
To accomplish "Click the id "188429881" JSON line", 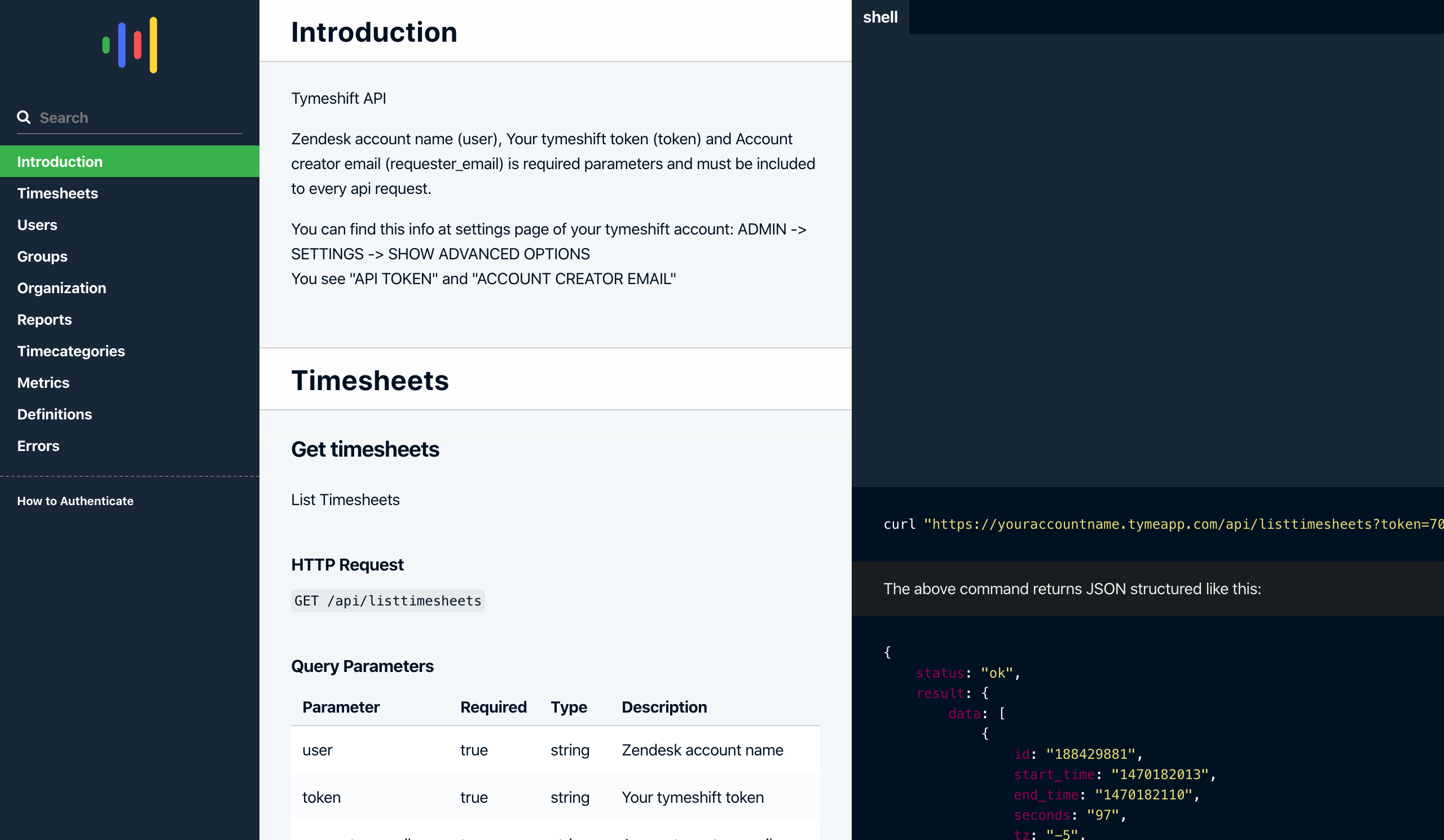I will point(1078,754).
